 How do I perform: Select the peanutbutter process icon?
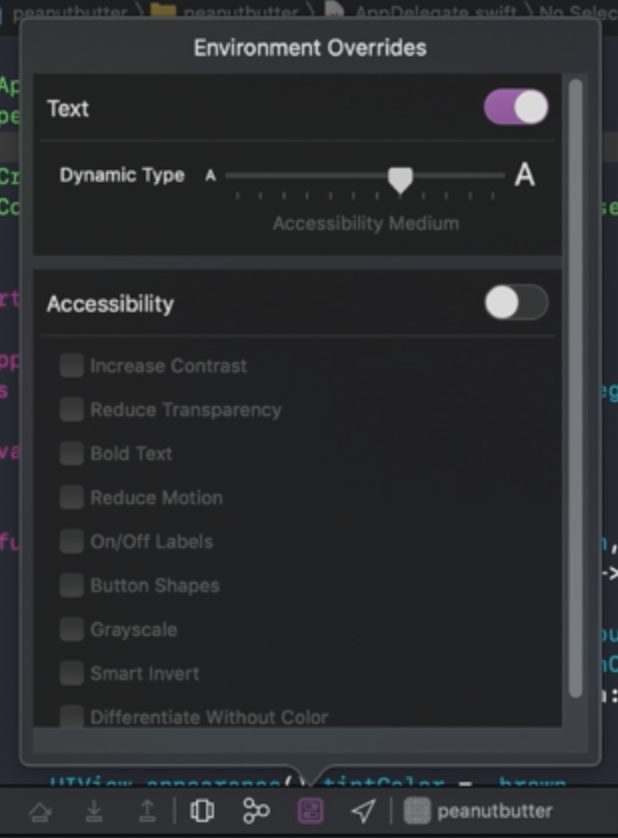click(x=417, y=811)
